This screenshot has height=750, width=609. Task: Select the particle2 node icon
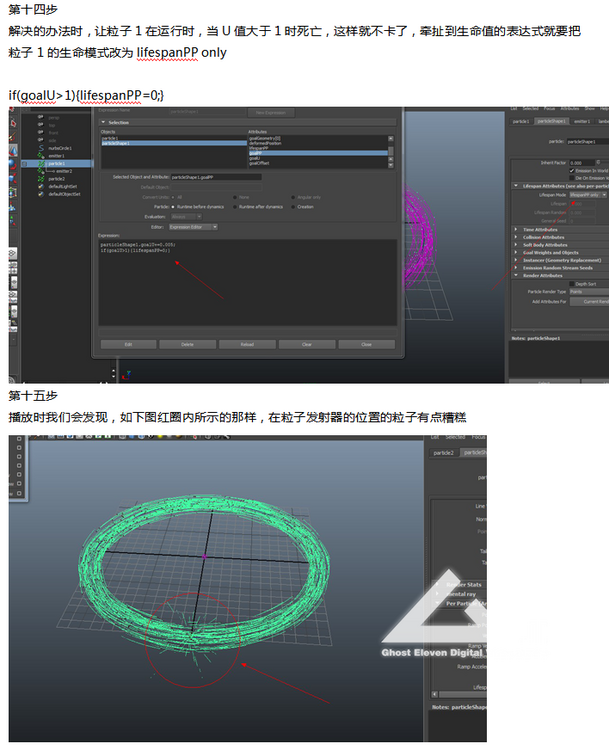click(x=42, y=179)
